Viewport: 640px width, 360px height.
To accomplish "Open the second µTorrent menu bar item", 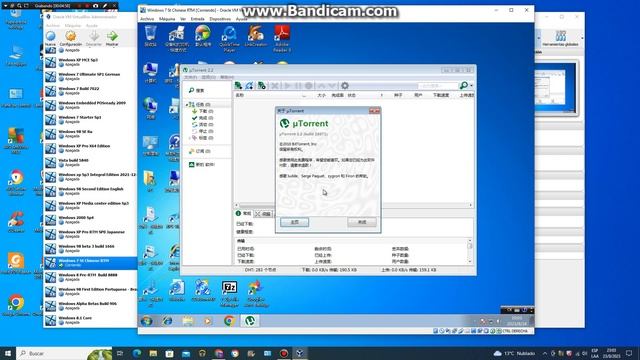I will click(x=209, y=77).
